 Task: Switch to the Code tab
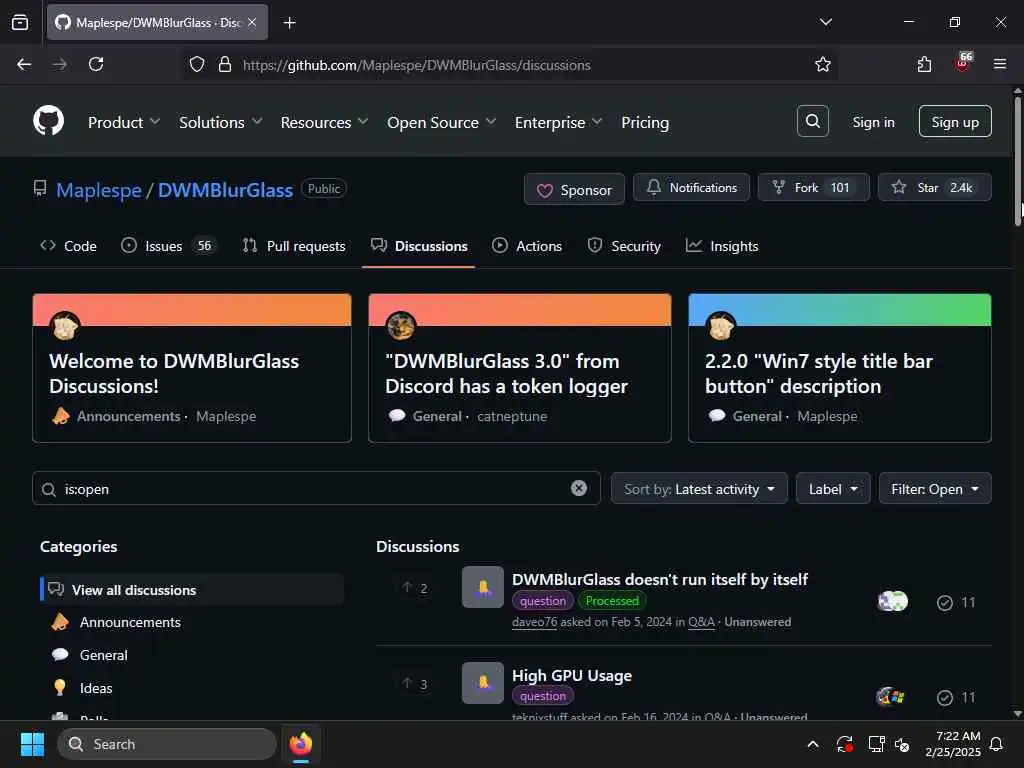tap(69, 246)
